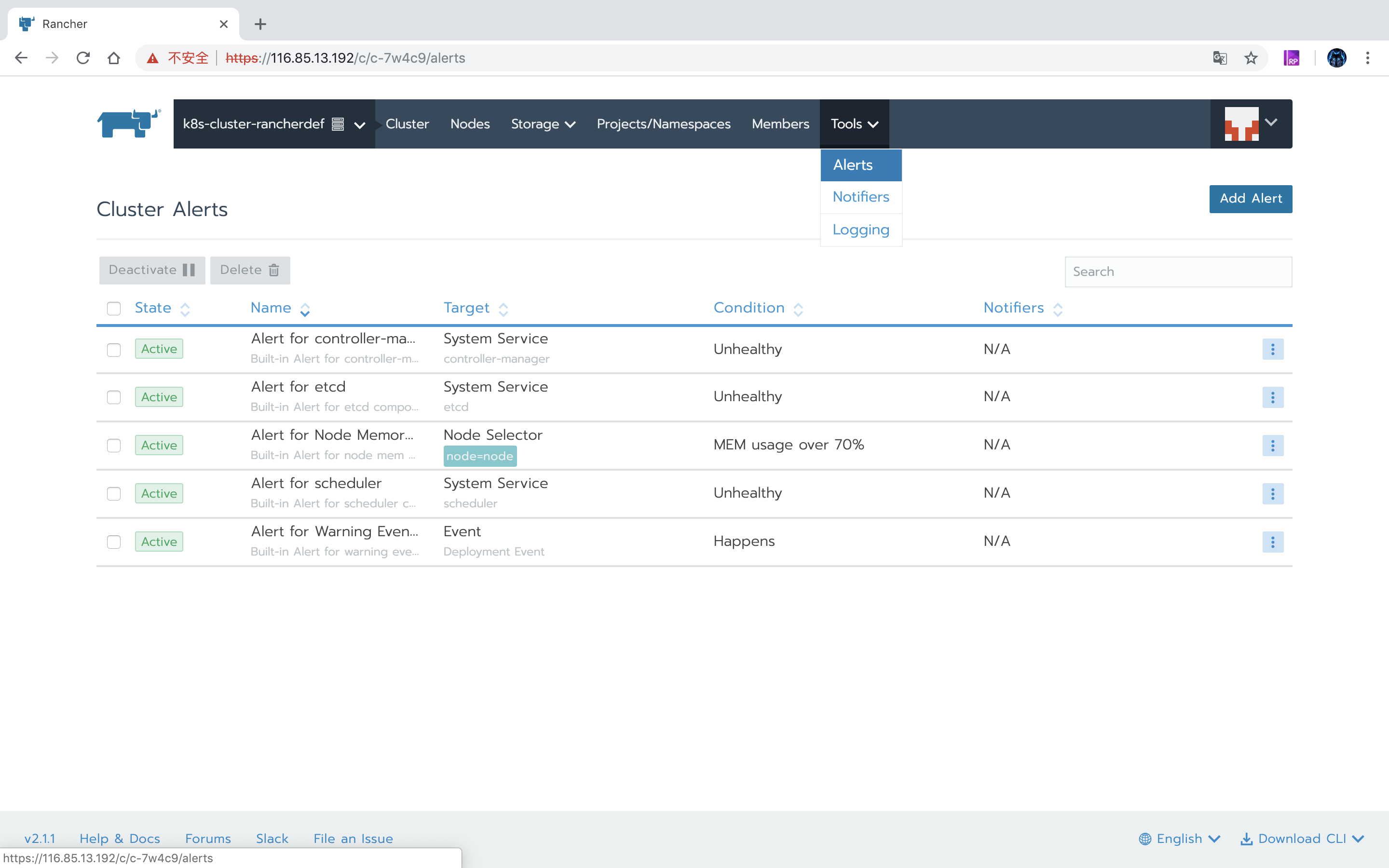
Task: Click the Google Translate icon in address bar
Action: (x=1220, y=58)
